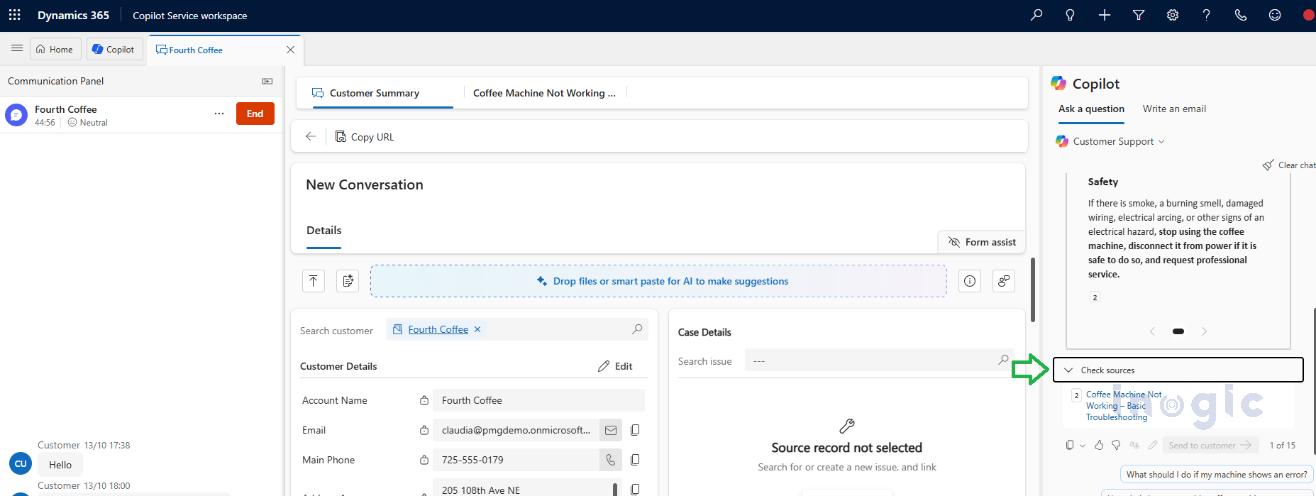Open the info circle icon near drop zone
The width and height of the screenshot is (1316, 496).
[x=970, y=281]
